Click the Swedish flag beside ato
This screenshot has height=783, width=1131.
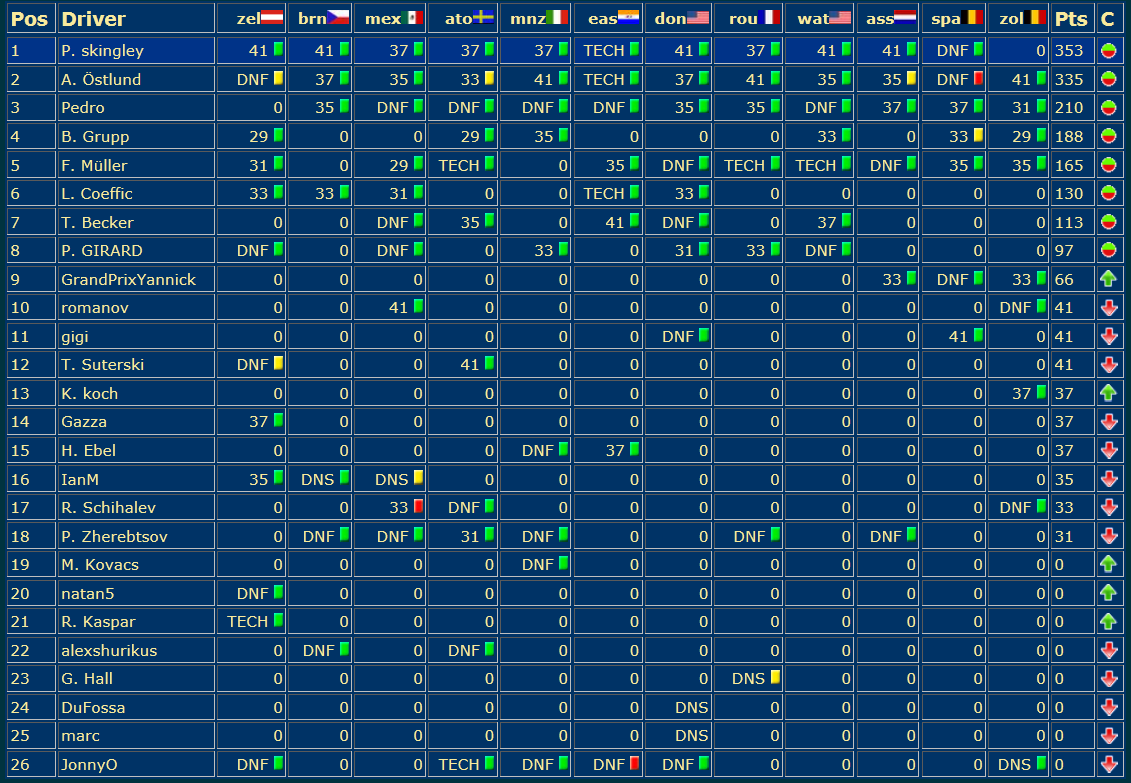(x=484, y=18)
